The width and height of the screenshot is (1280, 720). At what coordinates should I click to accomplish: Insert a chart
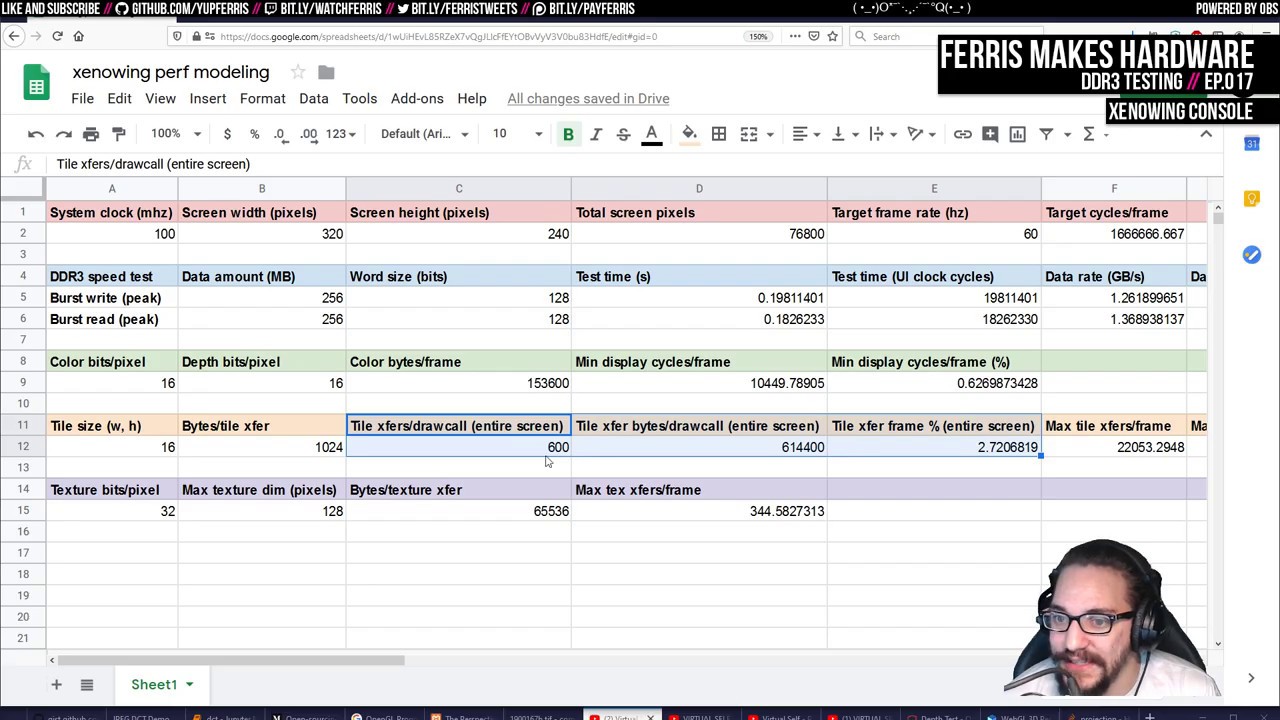1018,134
